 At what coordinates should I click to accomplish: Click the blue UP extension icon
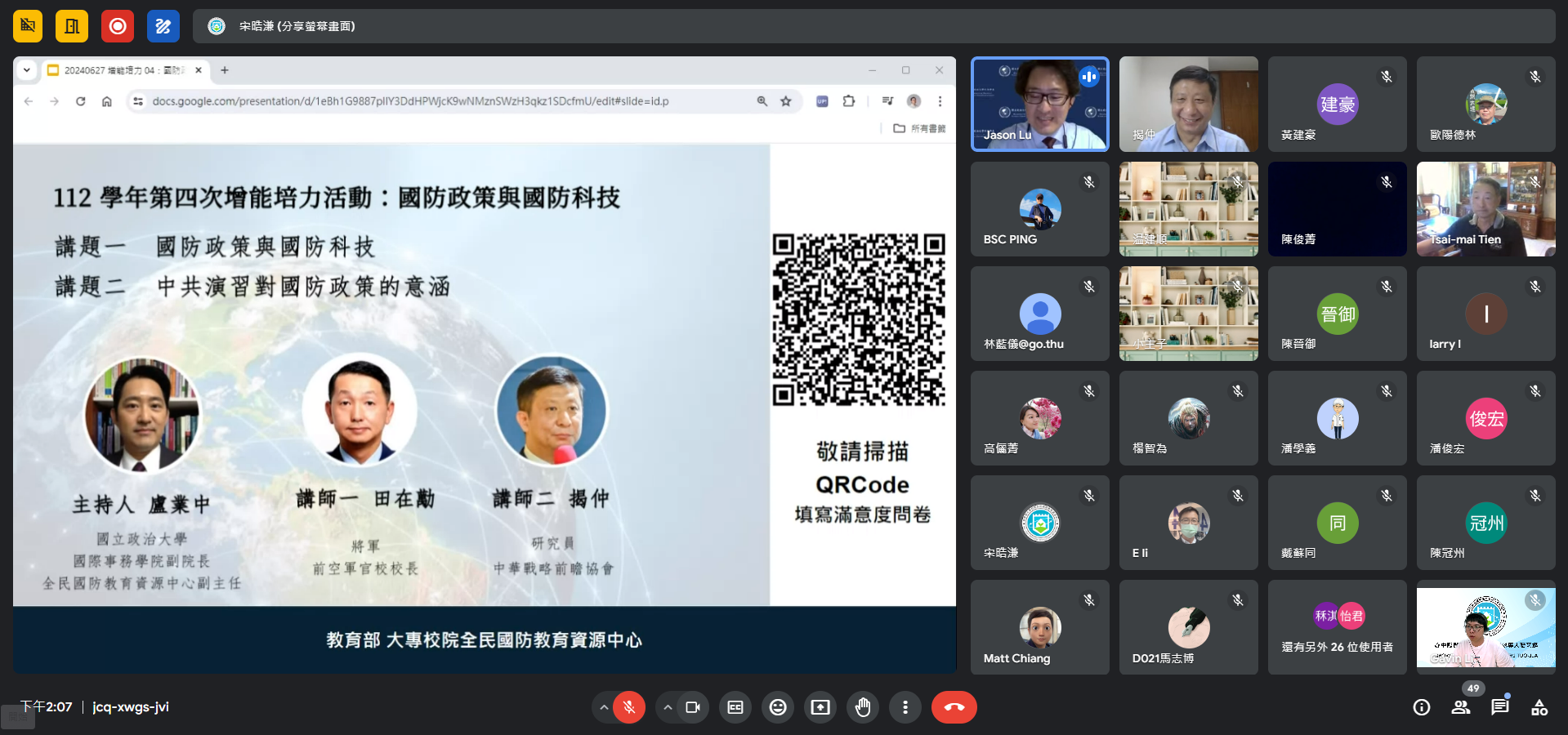pos(822,101)
